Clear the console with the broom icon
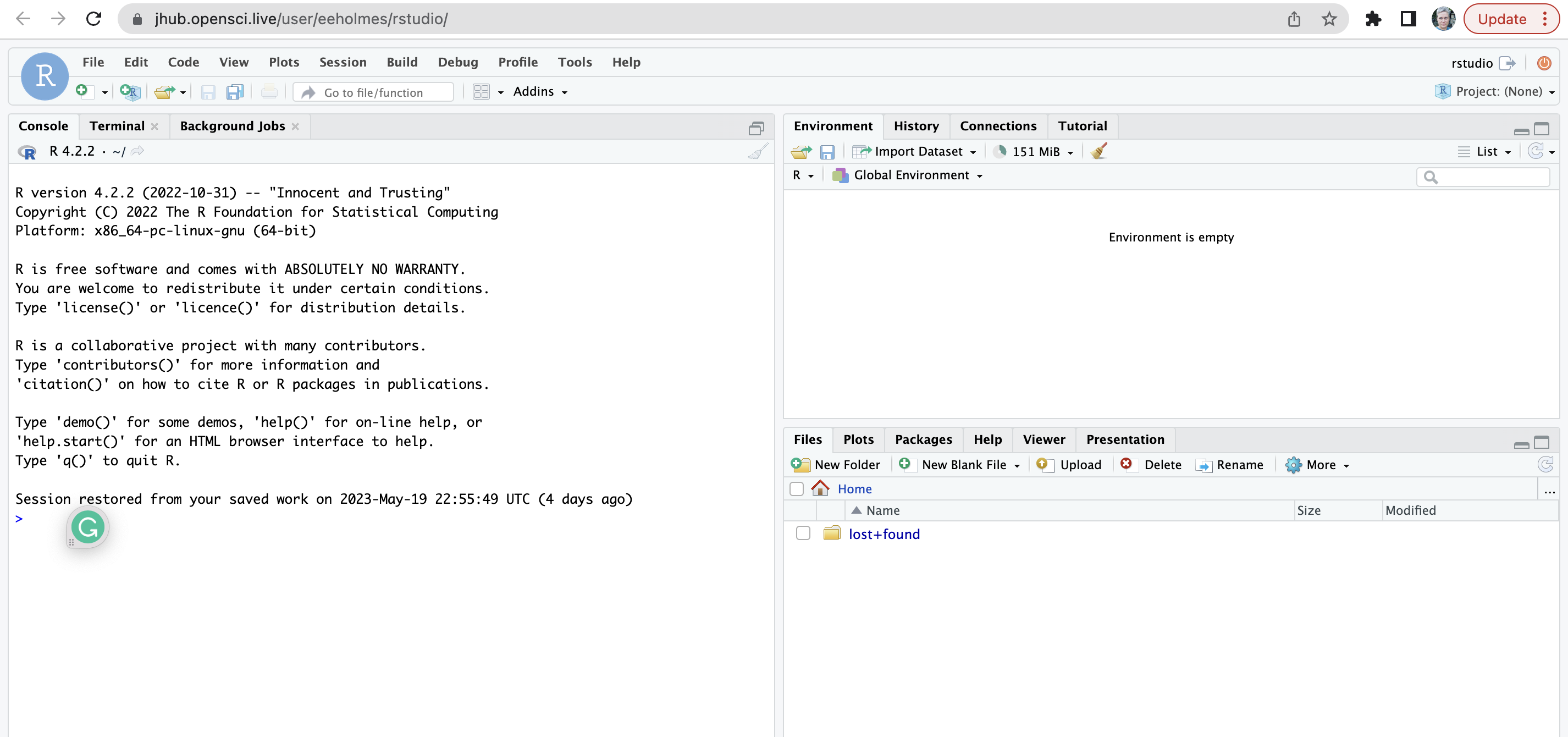 [x=758, y=151]
